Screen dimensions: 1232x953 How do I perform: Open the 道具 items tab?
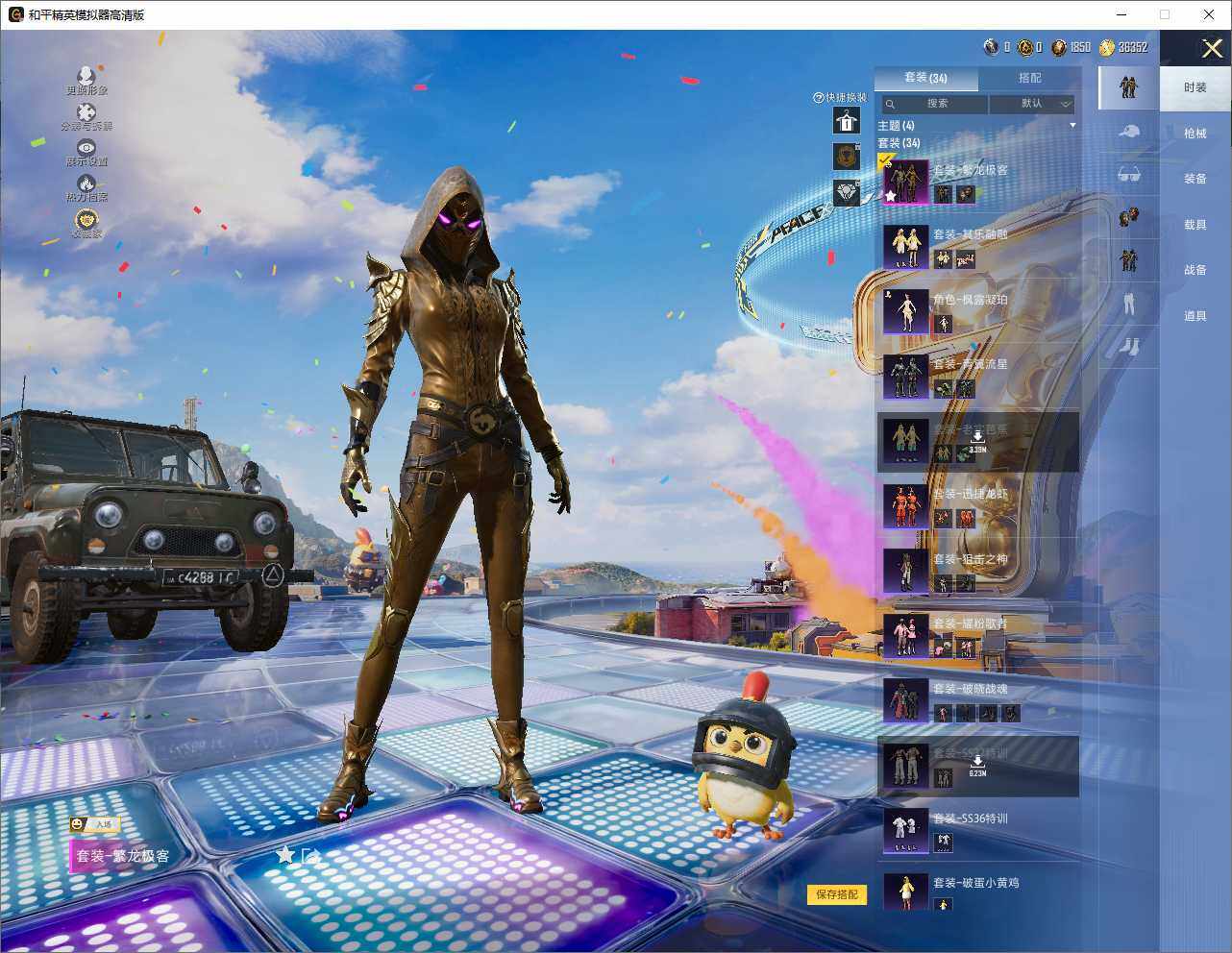(1195, 316)
